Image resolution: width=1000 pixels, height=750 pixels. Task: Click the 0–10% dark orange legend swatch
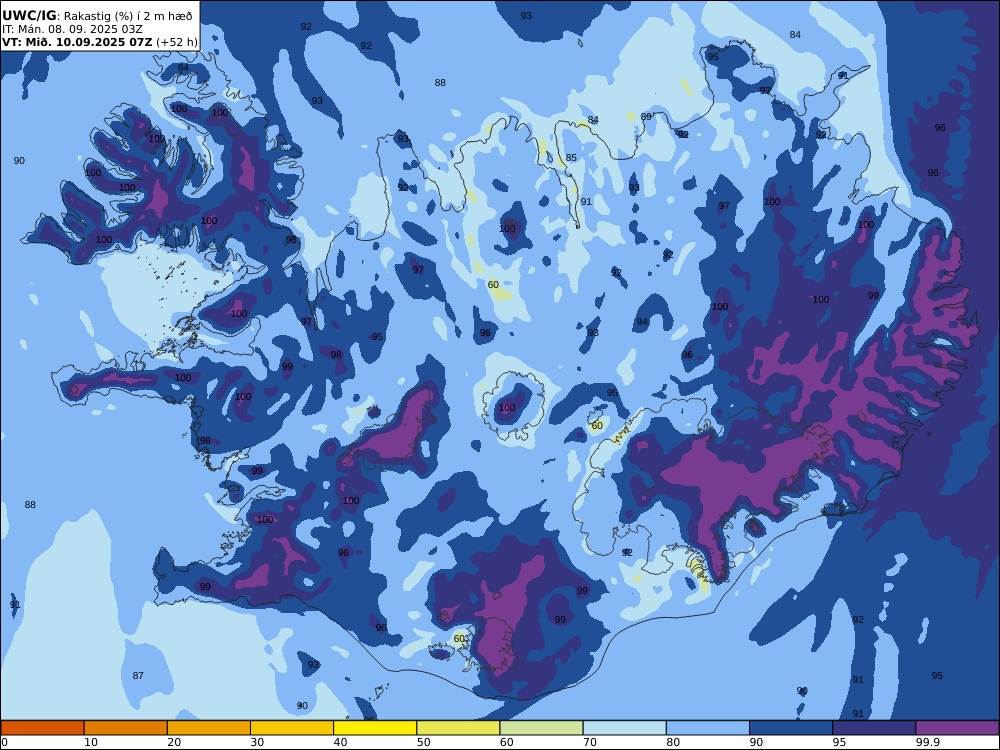coord(42,728)
